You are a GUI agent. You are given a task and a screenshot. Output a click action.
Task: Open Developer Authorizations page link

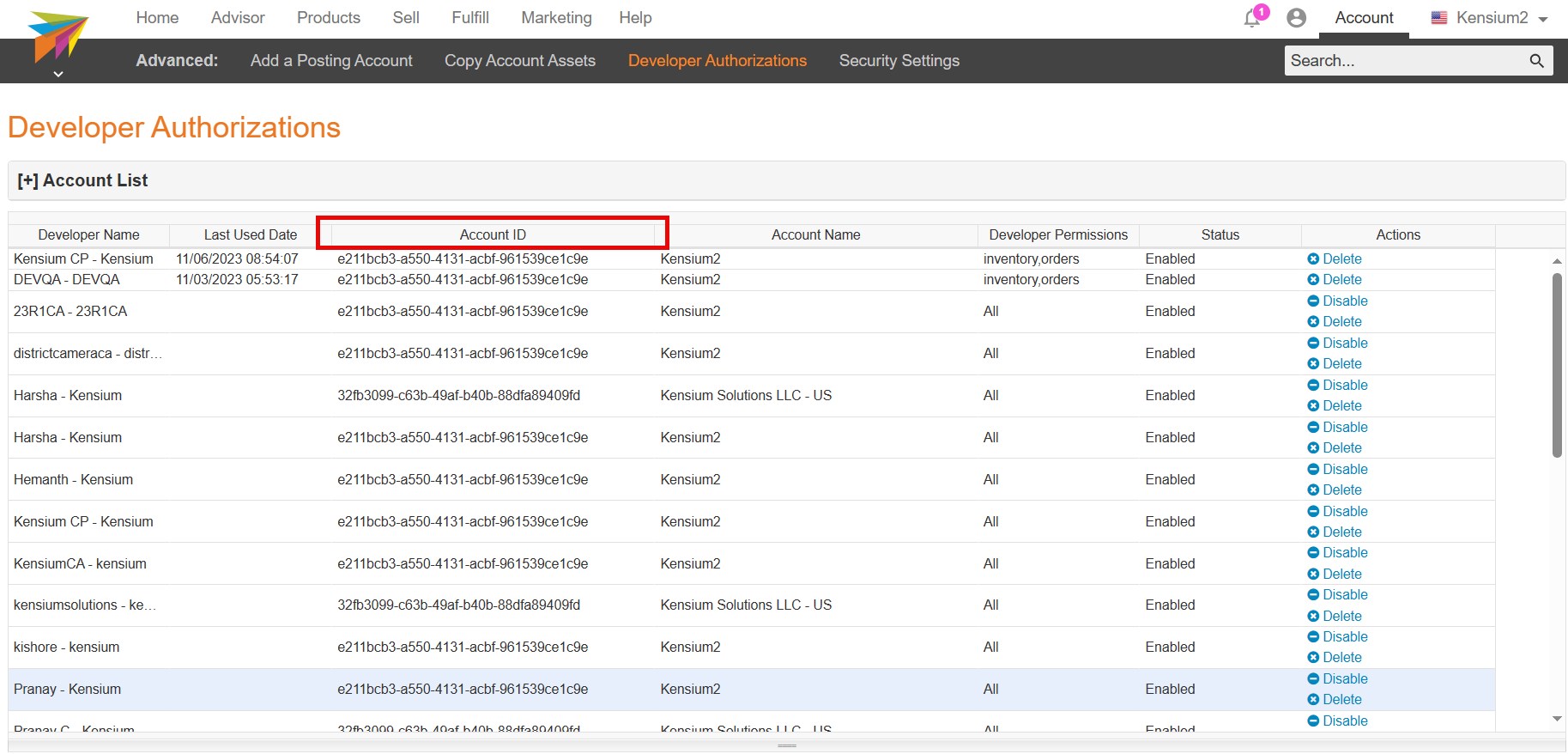click(717, 61)
